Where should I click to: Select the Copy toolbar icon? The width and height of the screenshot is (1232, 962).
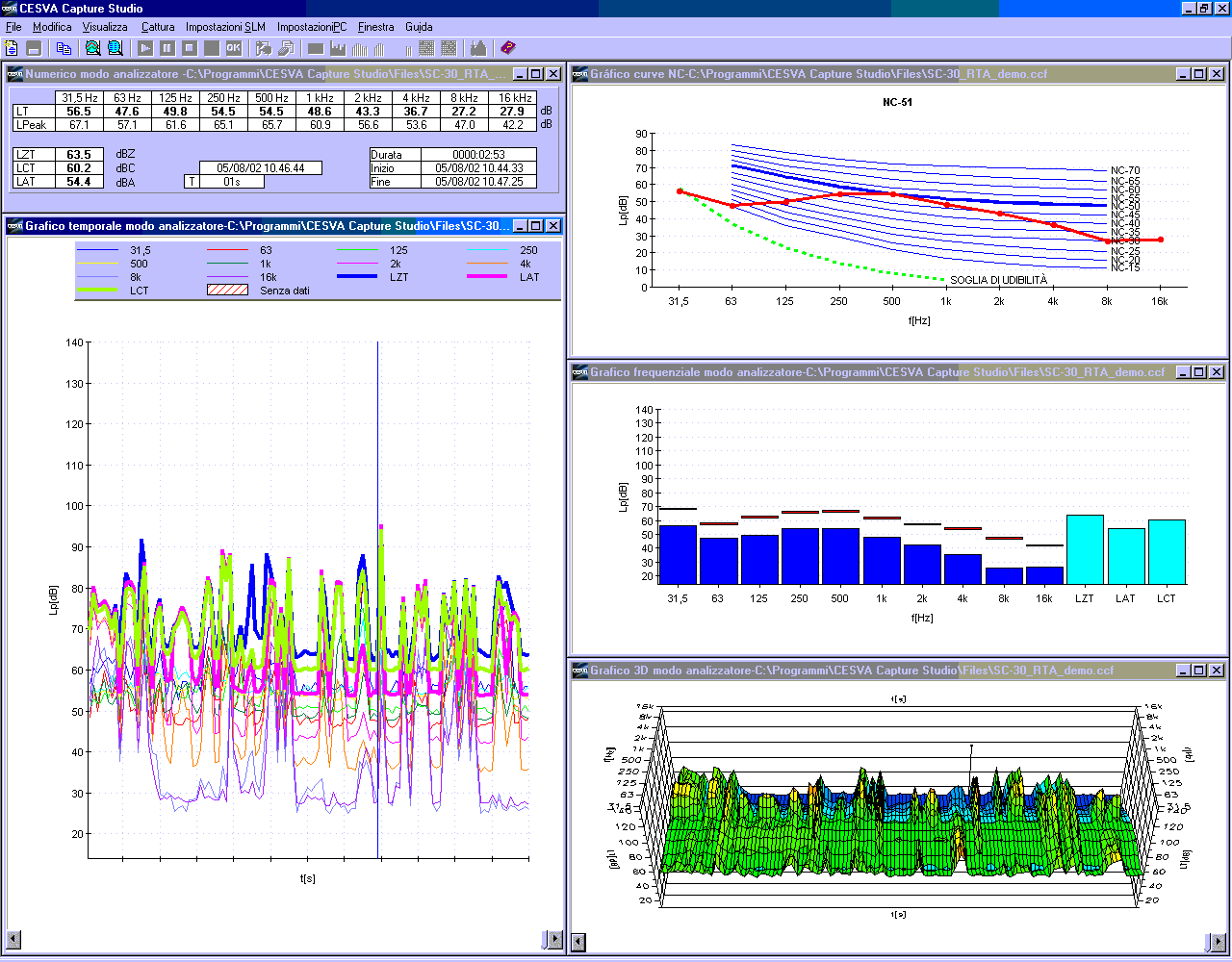point(63,48)
